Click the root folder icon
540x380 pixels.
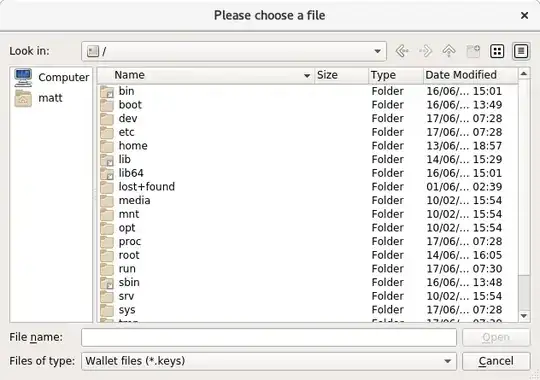point(107,255)
